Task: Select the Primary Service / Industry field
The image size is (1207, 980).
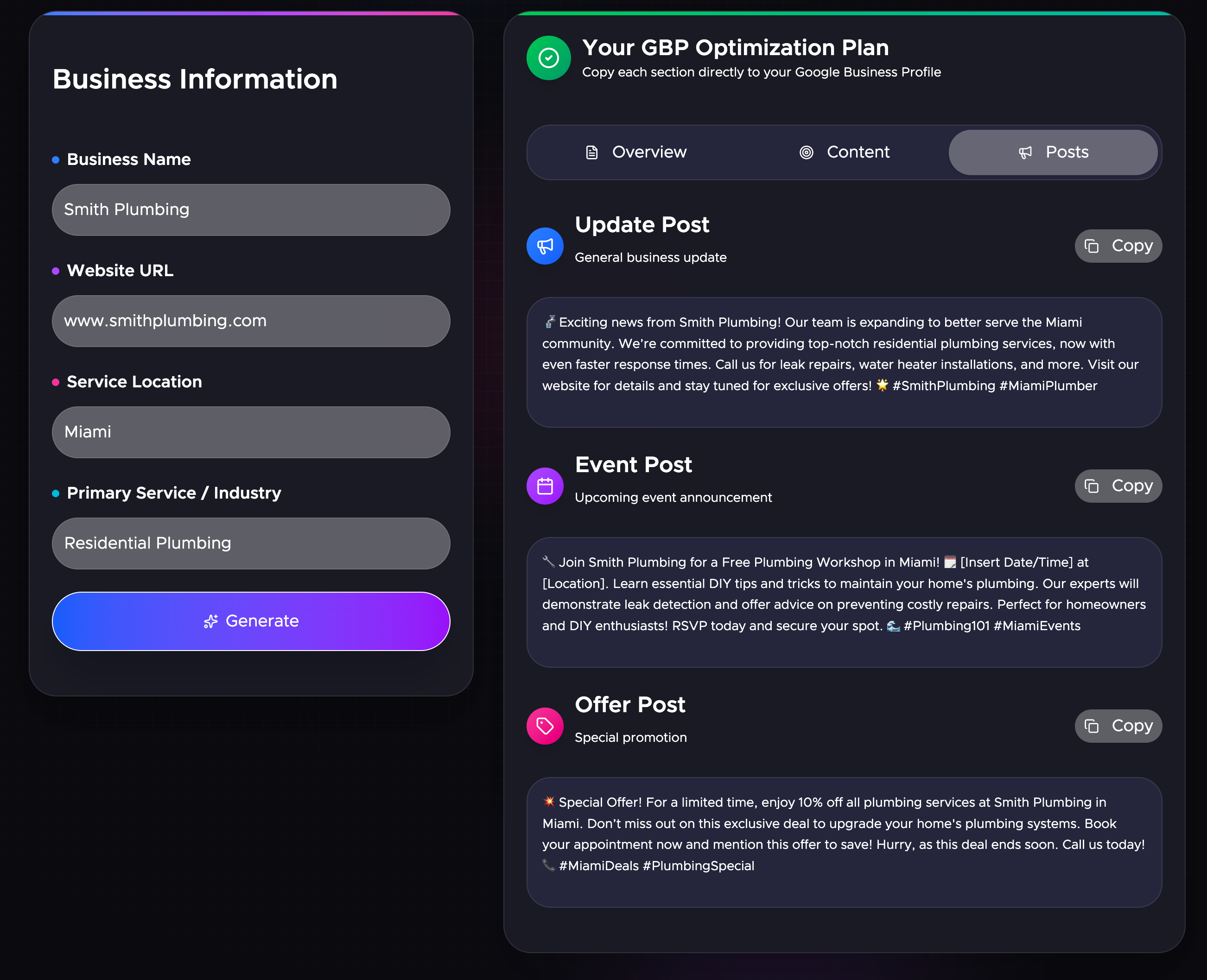Action: coord(251,544)
